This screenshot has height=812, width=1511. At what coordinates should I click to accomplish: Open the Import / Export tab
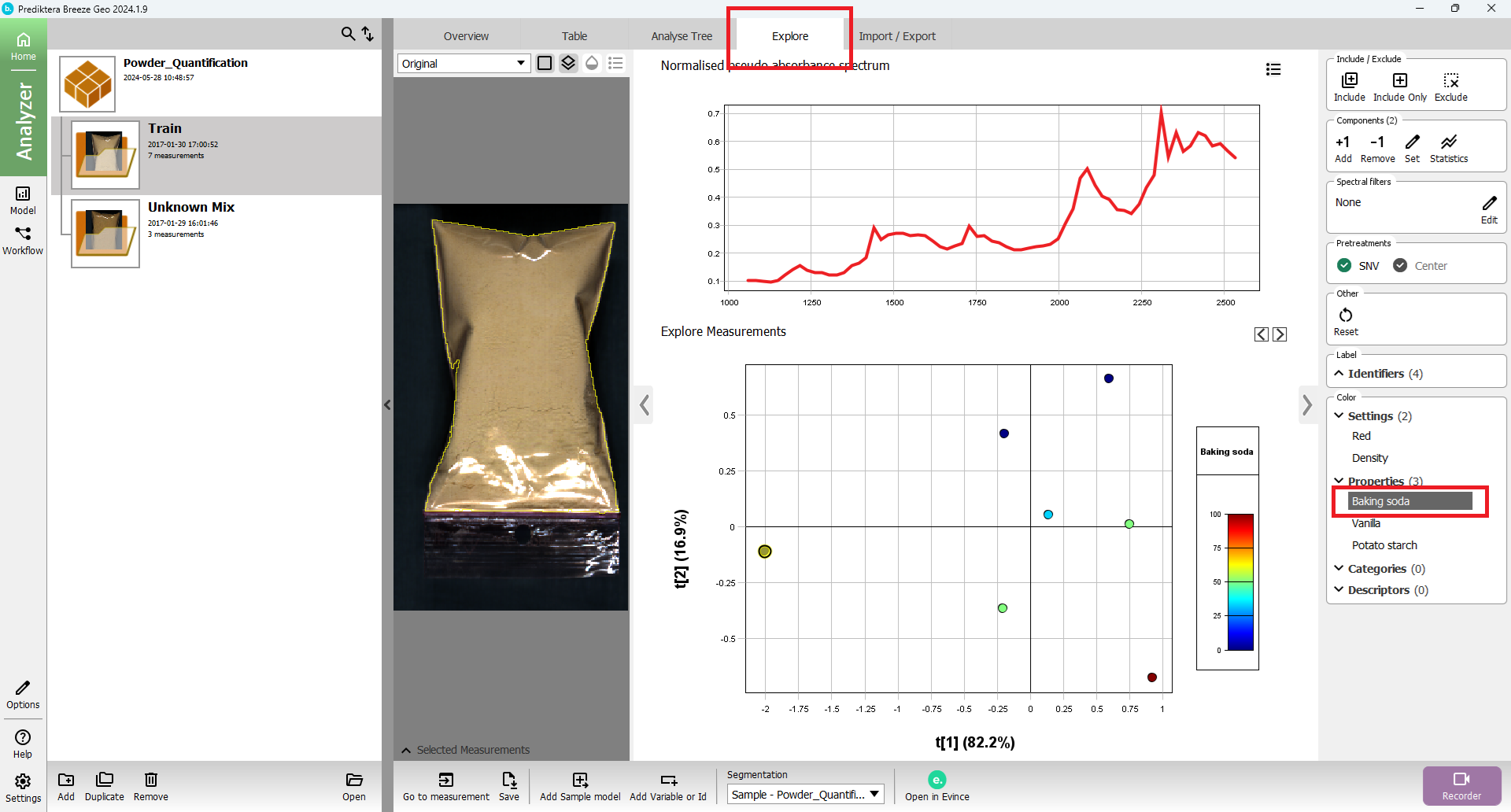(896, 36)
